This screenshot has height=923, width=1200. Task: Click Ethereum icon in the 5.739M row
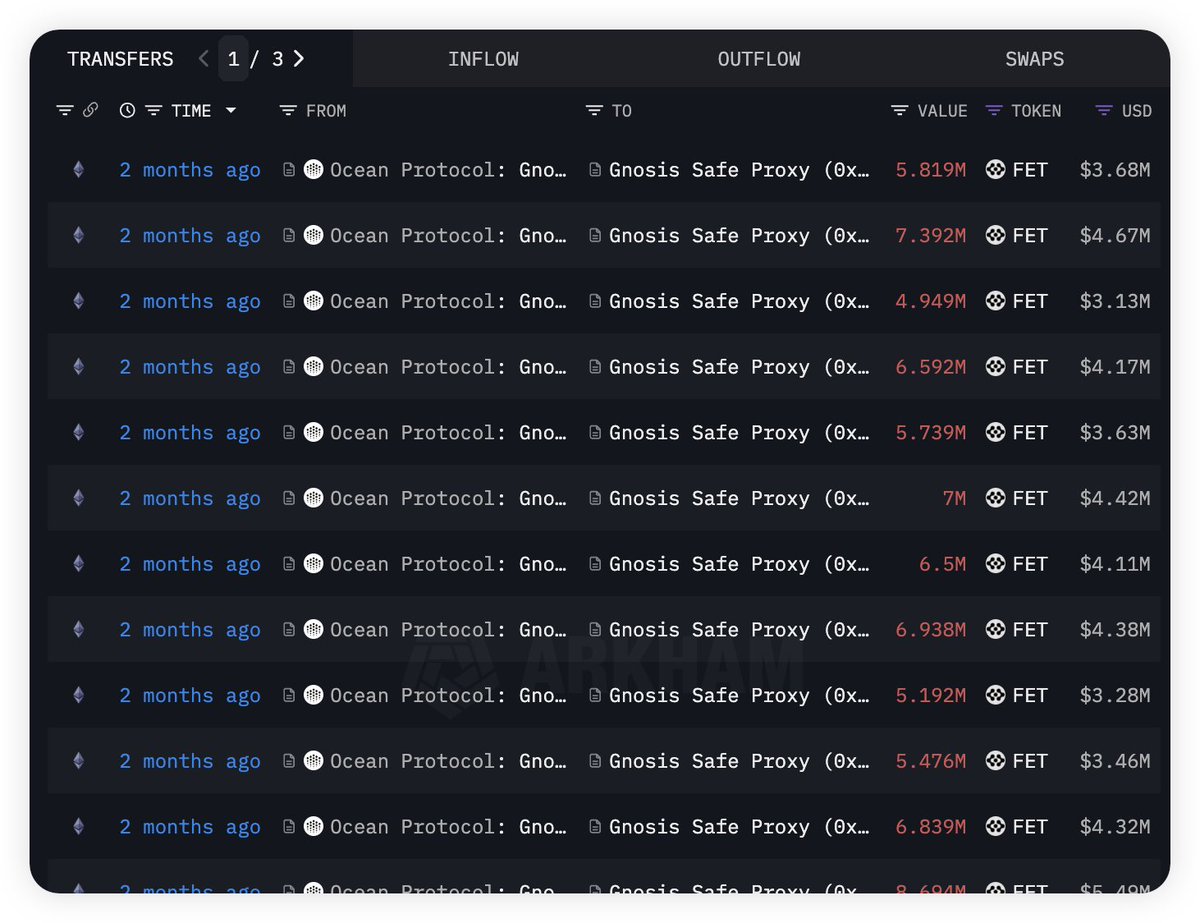pos(78,433)
